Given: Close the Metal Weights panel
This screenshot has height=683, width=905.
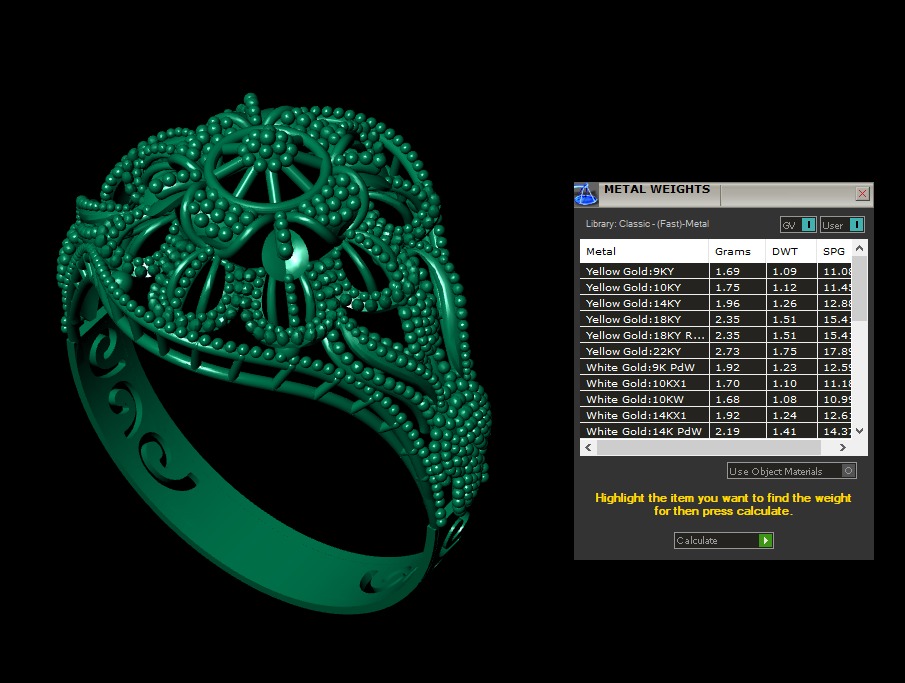Looking at the screenshot, I should [x=862, y=193].
